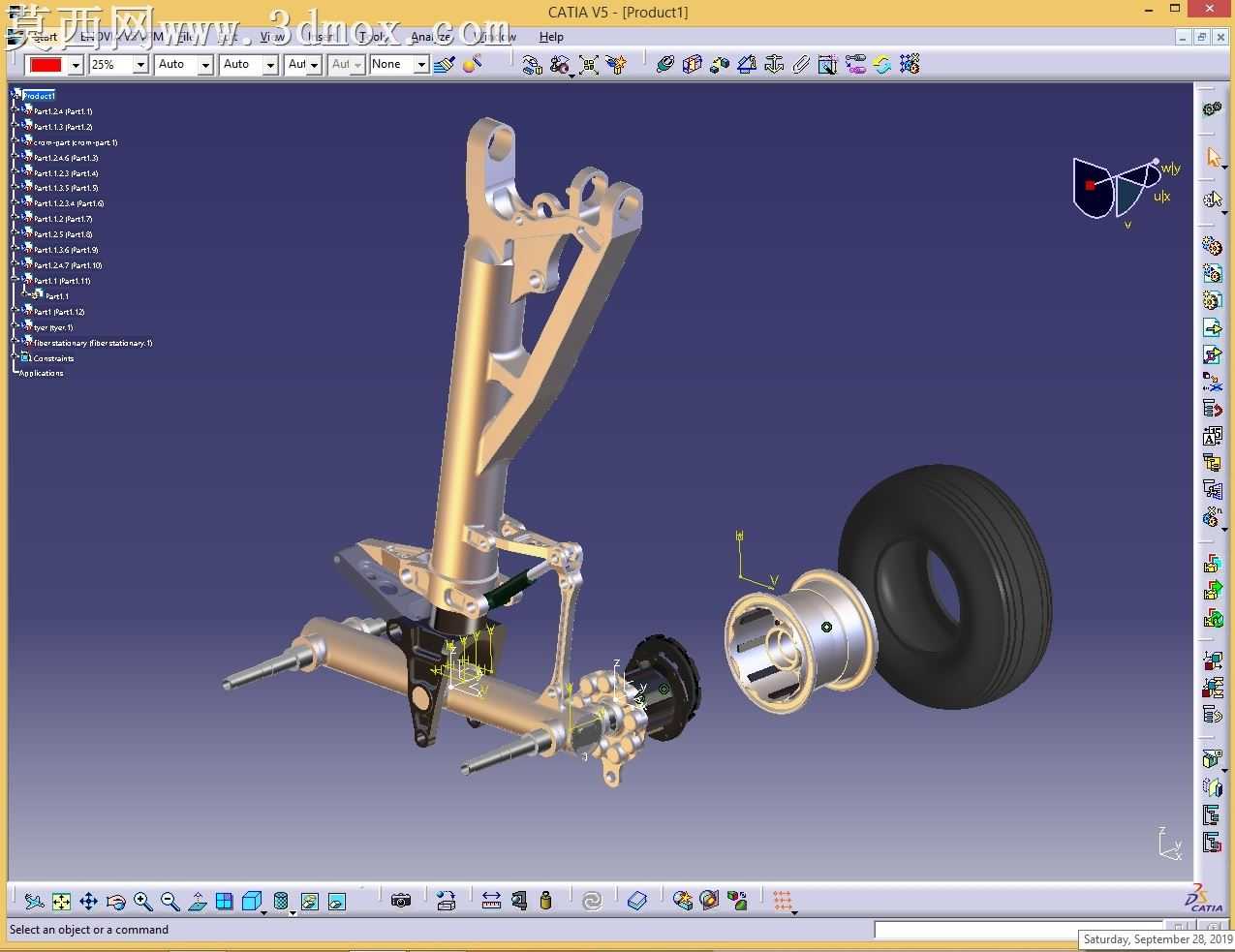
Task: Click the Fix Together paperclip icon
Action: pyautogui.click(x=801, y=65)
